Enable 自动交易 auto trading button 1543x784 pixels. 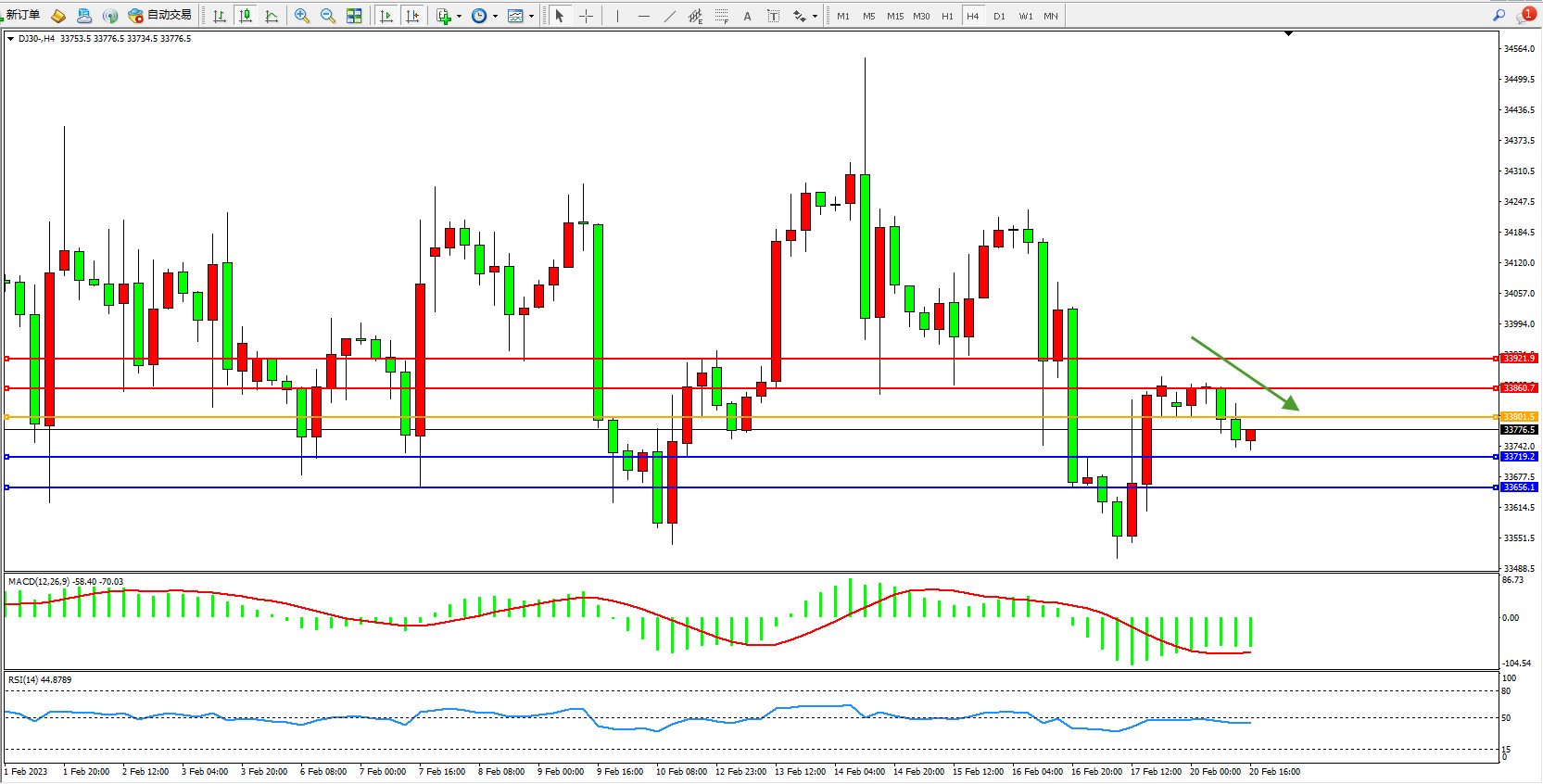160,15
